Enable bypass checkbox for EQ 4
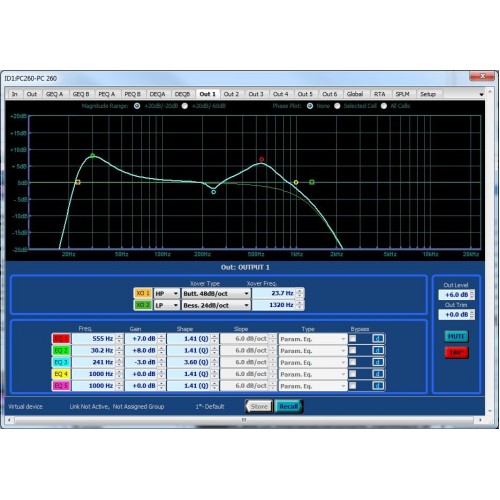Image resolution: width=500 pixels, height=500 pixels. pos(352,374)
